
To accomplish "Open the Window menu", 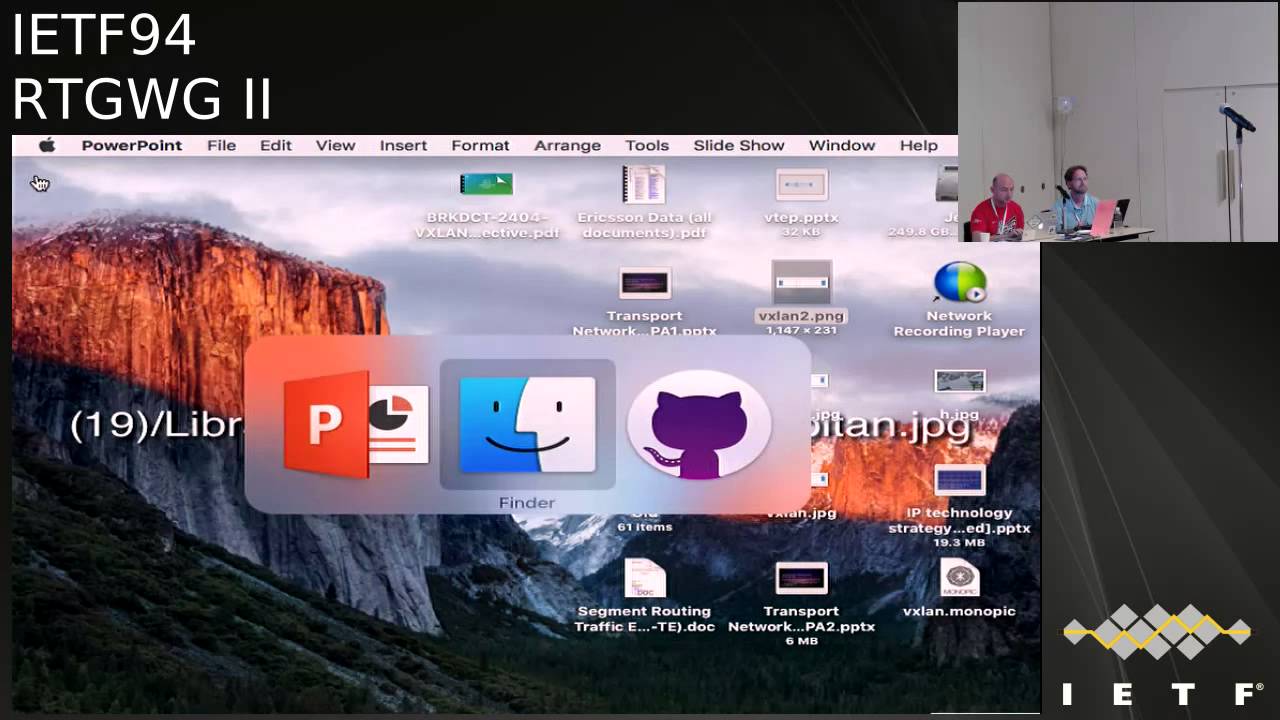I will (x=842, y=145).
